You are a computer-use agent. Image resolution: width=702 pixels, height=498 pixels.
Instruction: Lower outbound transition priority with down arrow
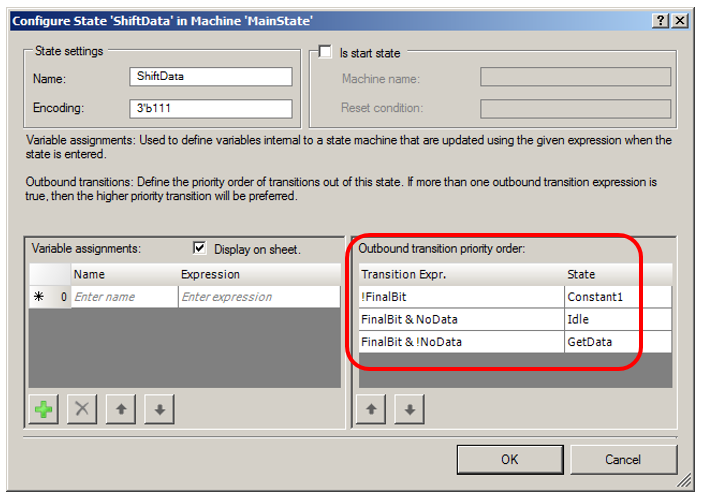pyautogui.click(x=409, y=409)
